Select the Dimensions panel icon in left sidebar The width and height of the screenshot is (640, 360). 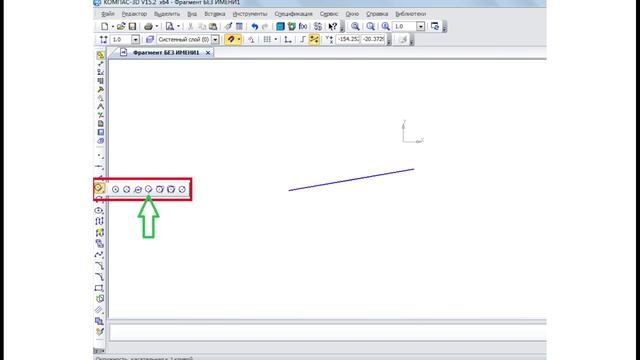100,64
